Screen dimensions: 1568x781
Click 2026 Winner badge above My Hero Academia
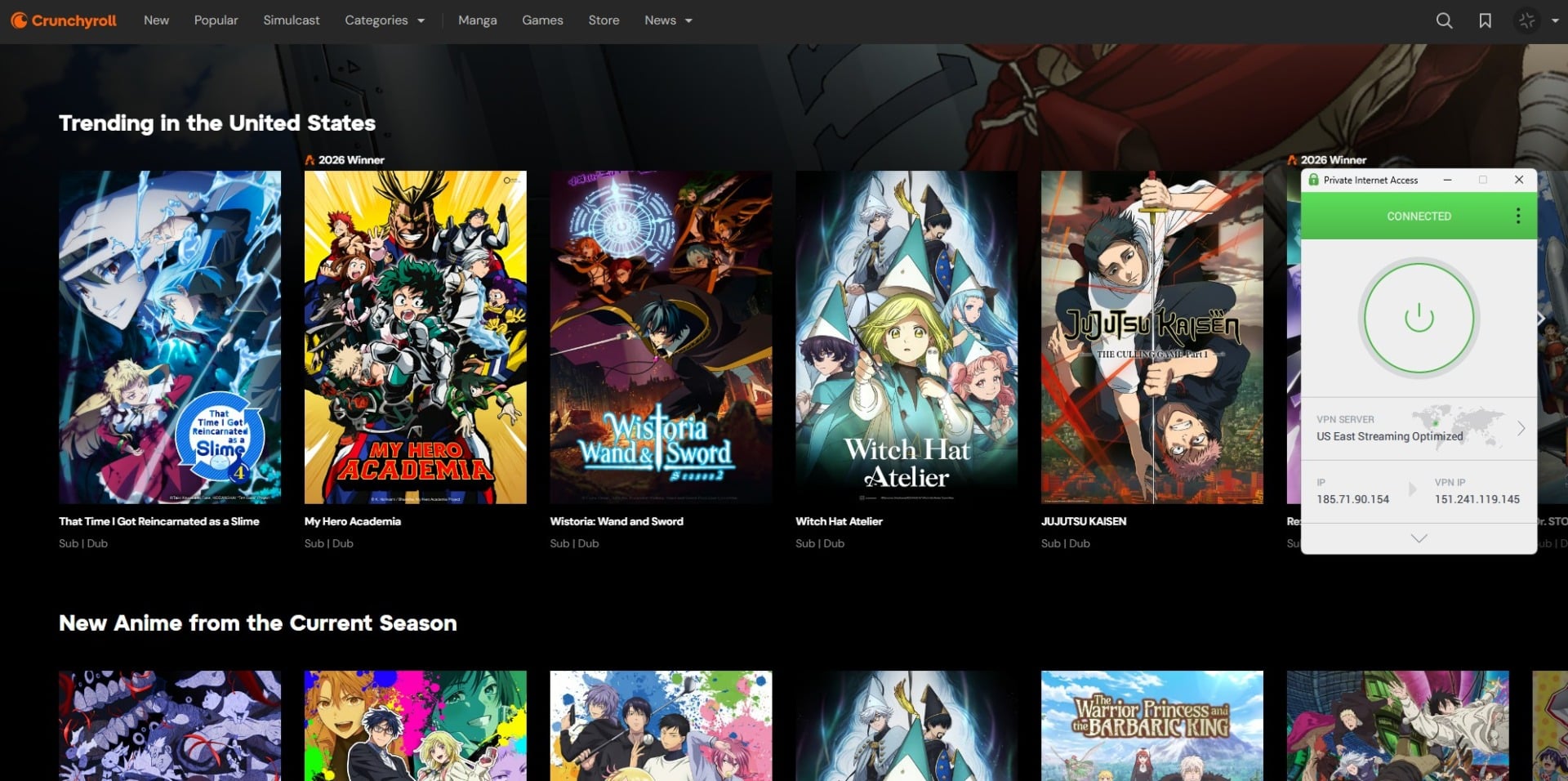pos(345,160)
